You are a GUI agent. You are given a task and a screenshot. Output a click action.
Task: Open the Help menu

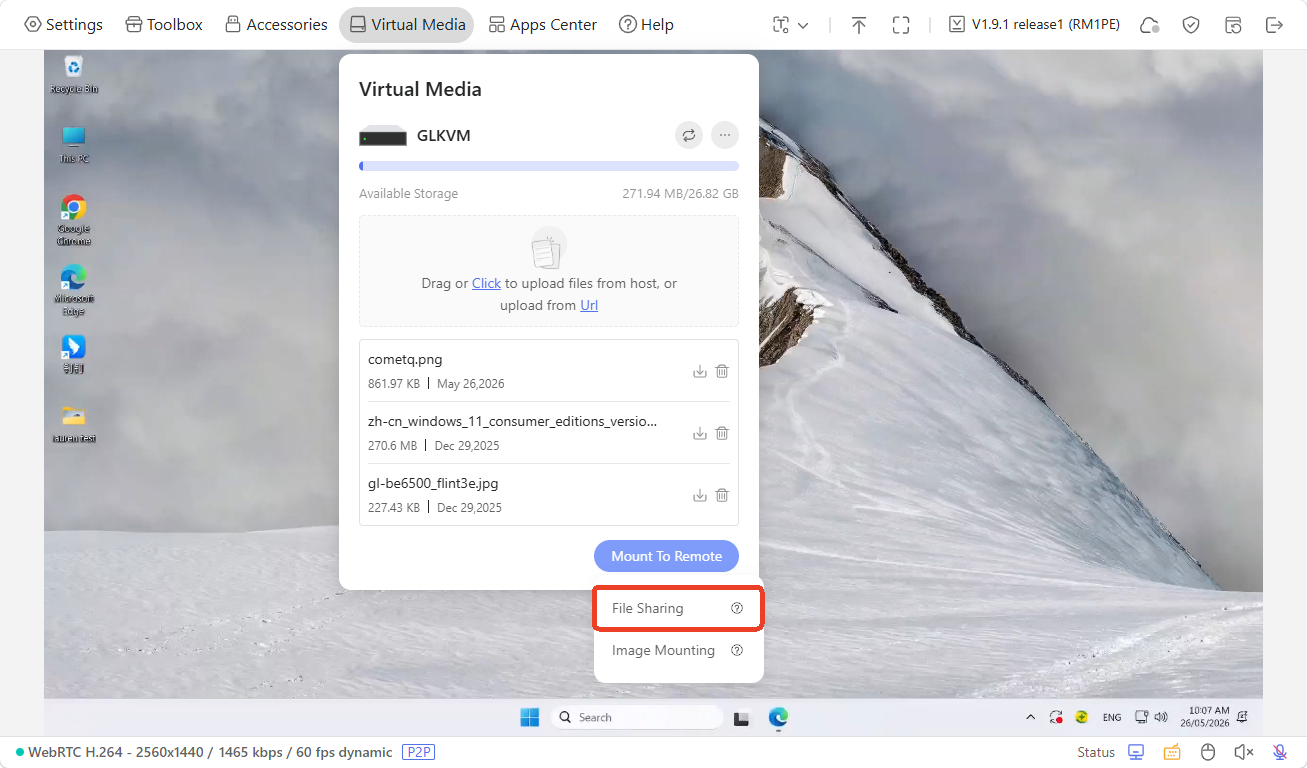coord(646,24)
